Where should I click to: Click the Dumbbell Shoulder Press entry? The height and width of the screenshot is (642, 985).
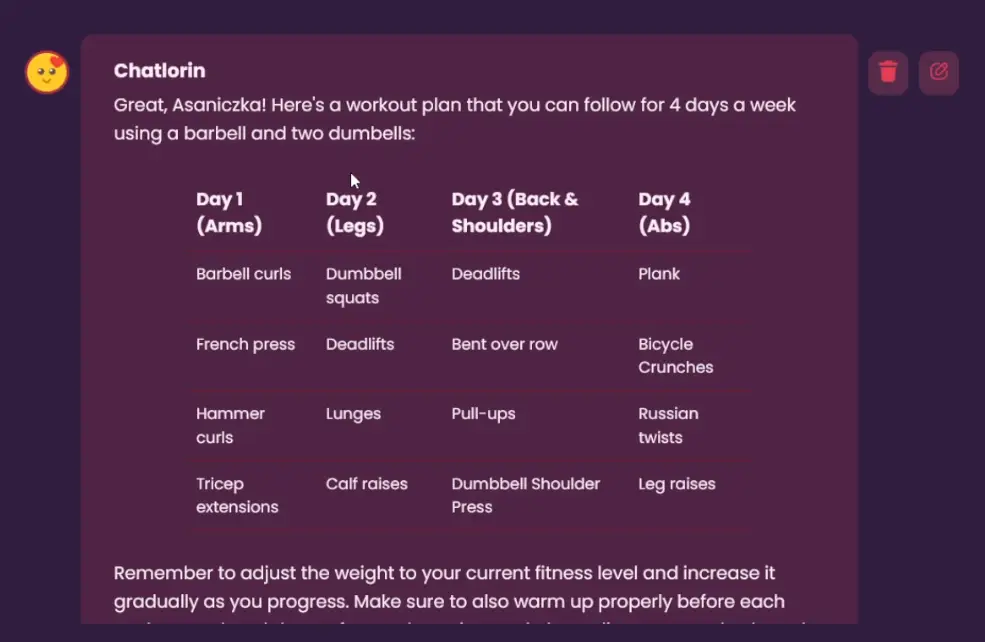point(526,495)
